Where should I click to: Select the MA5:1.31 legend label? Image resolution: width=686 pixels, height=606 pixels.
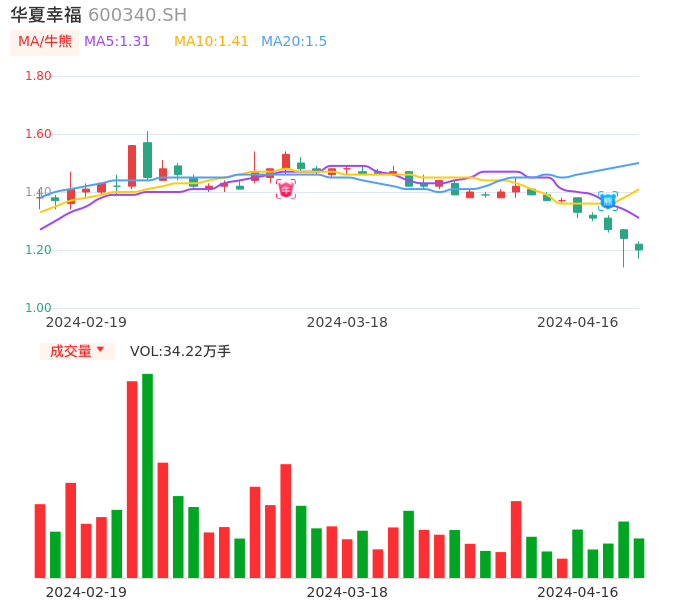117,42
